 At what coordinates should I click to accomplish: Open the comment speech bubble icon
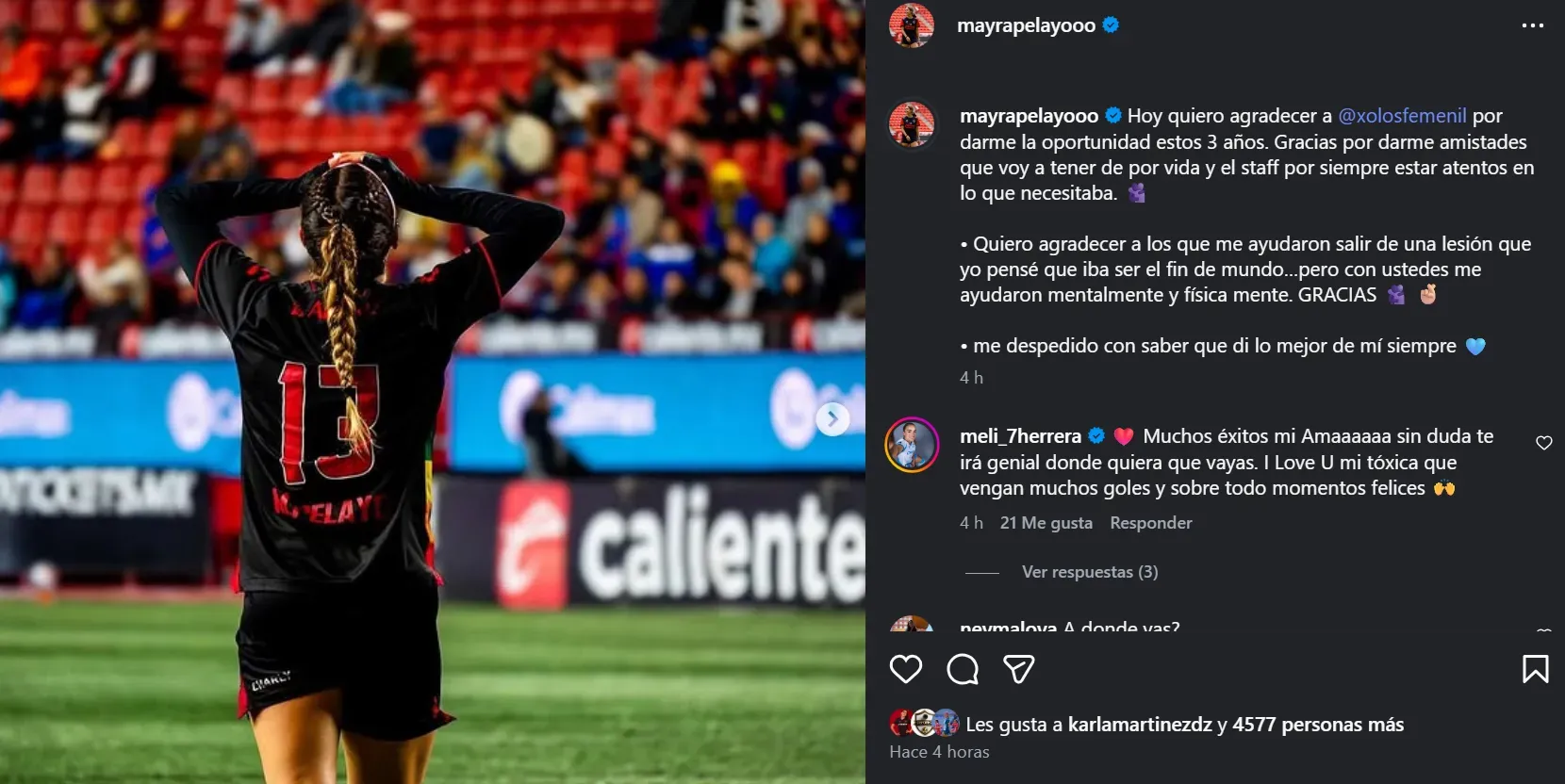pos(963,669)
